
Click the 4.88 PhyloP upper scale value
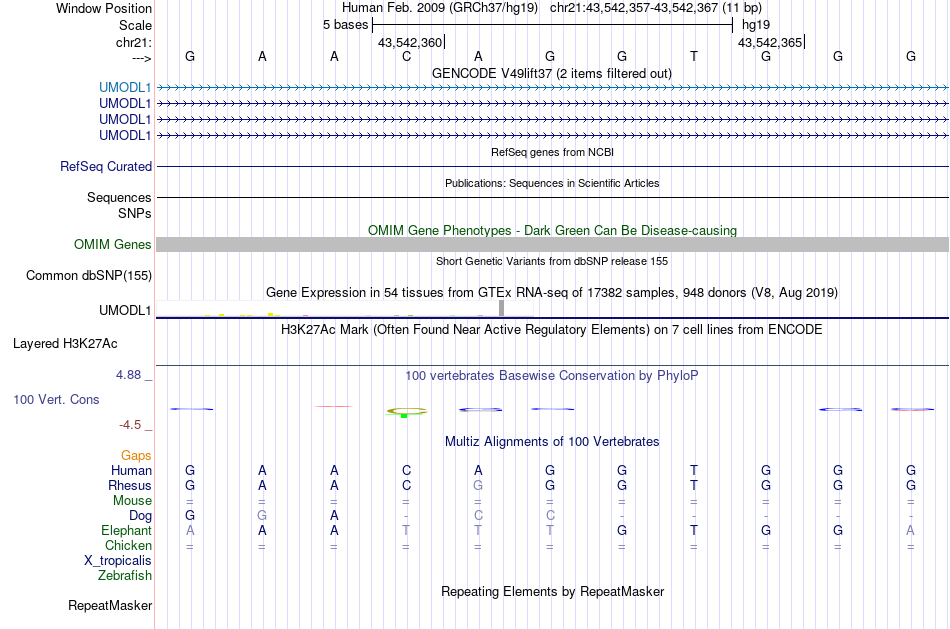(128, 375)
